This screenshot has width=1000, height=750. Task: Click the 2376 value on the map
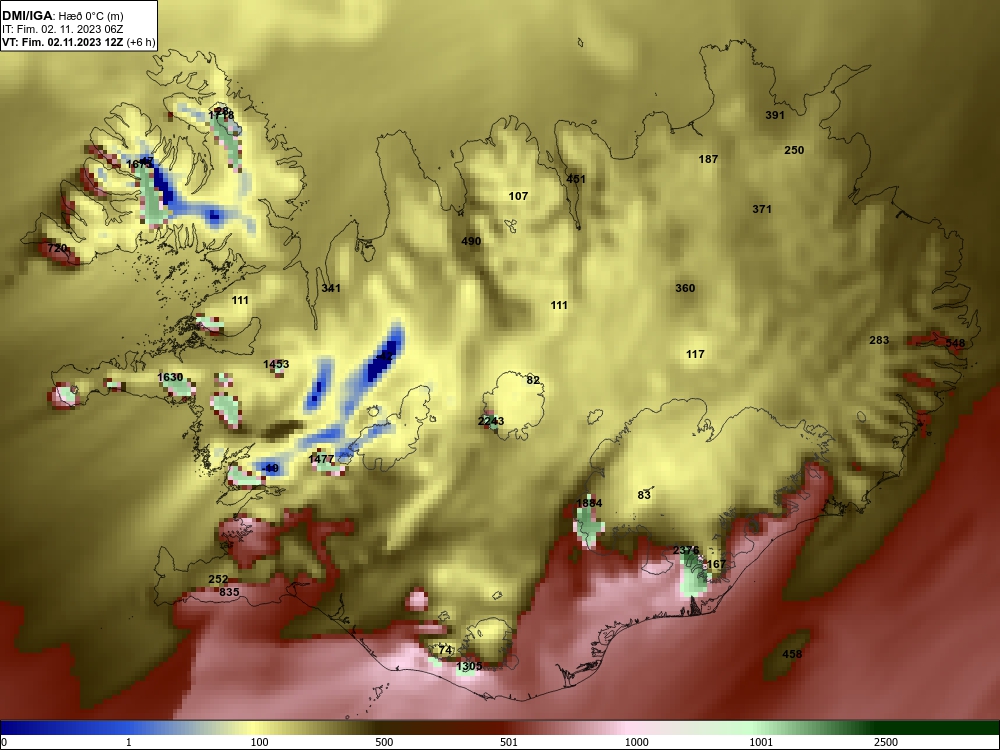click(686, 550)
